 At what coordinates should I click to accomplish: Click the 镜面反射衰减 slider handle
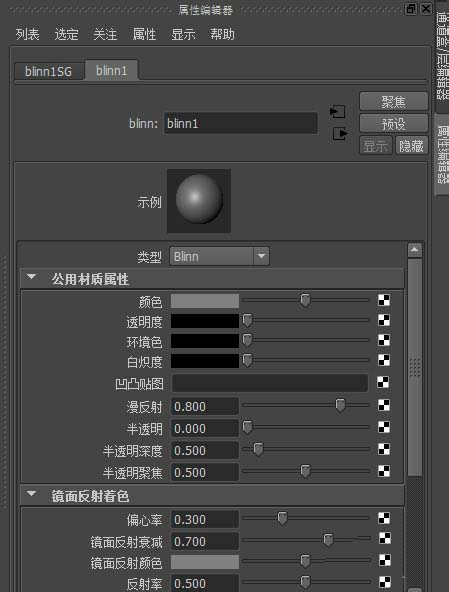329,540
